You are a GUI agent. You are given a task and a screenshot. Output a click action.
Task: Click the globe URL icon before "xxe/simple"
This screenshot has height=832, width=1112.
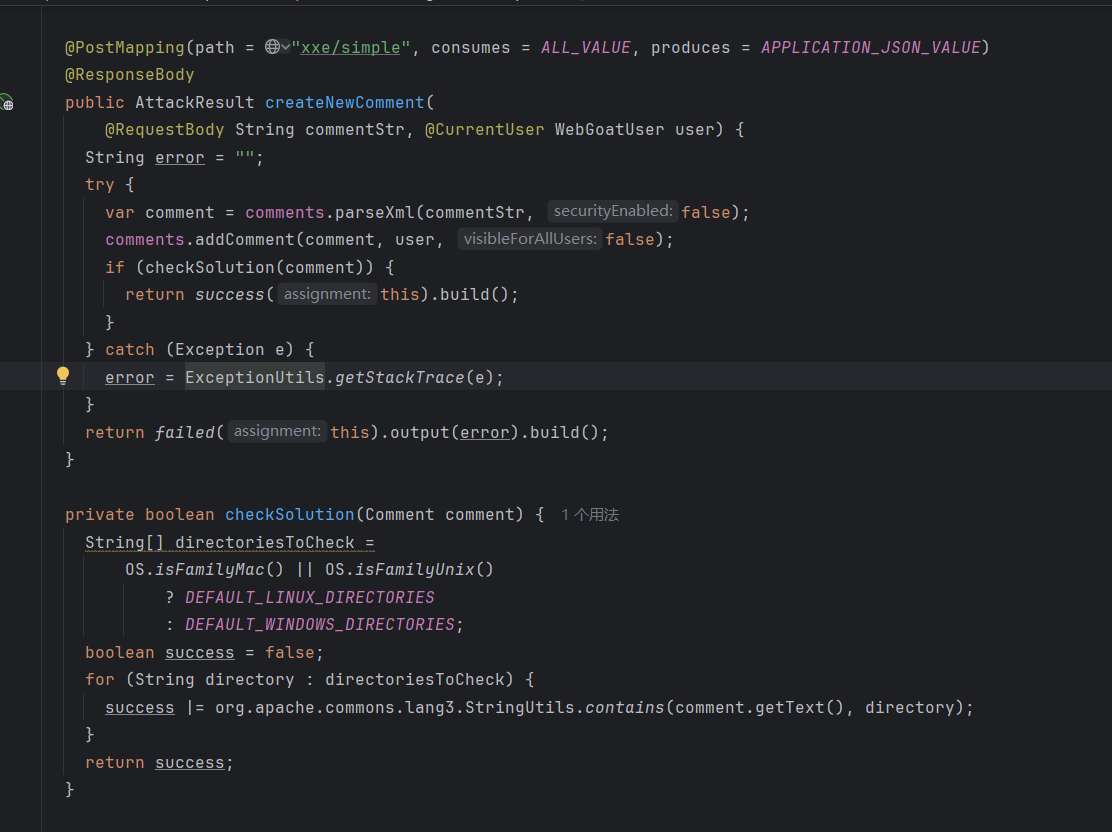272,47
